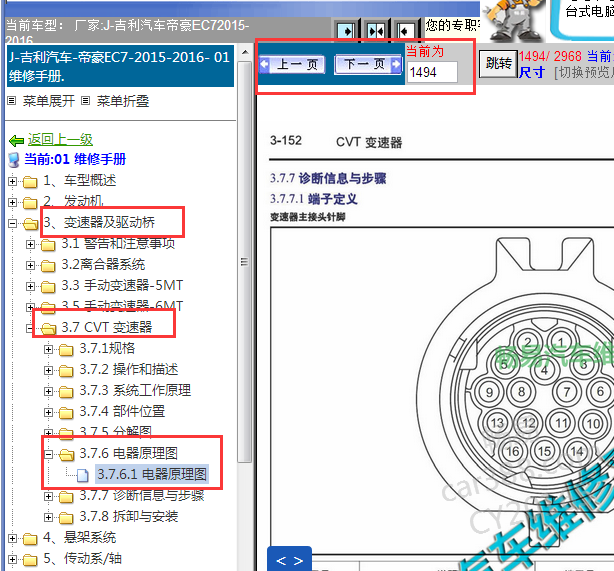The height and width of the screenshot is (571, 614).
Task: Click the collapse-both-sides arrows icon
Action: [376, 30]
